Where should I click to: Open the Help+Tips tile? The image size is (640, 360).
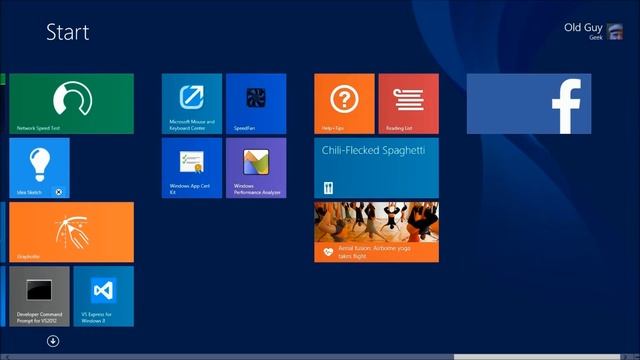click(344, 104)
